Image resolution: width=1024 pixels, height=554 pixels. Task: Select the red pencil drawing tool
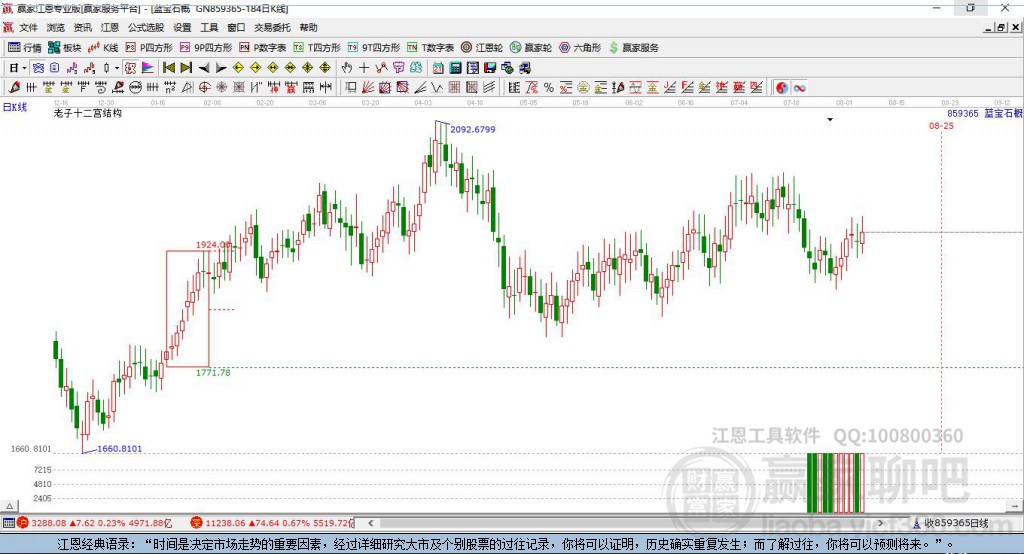(14, 88)
